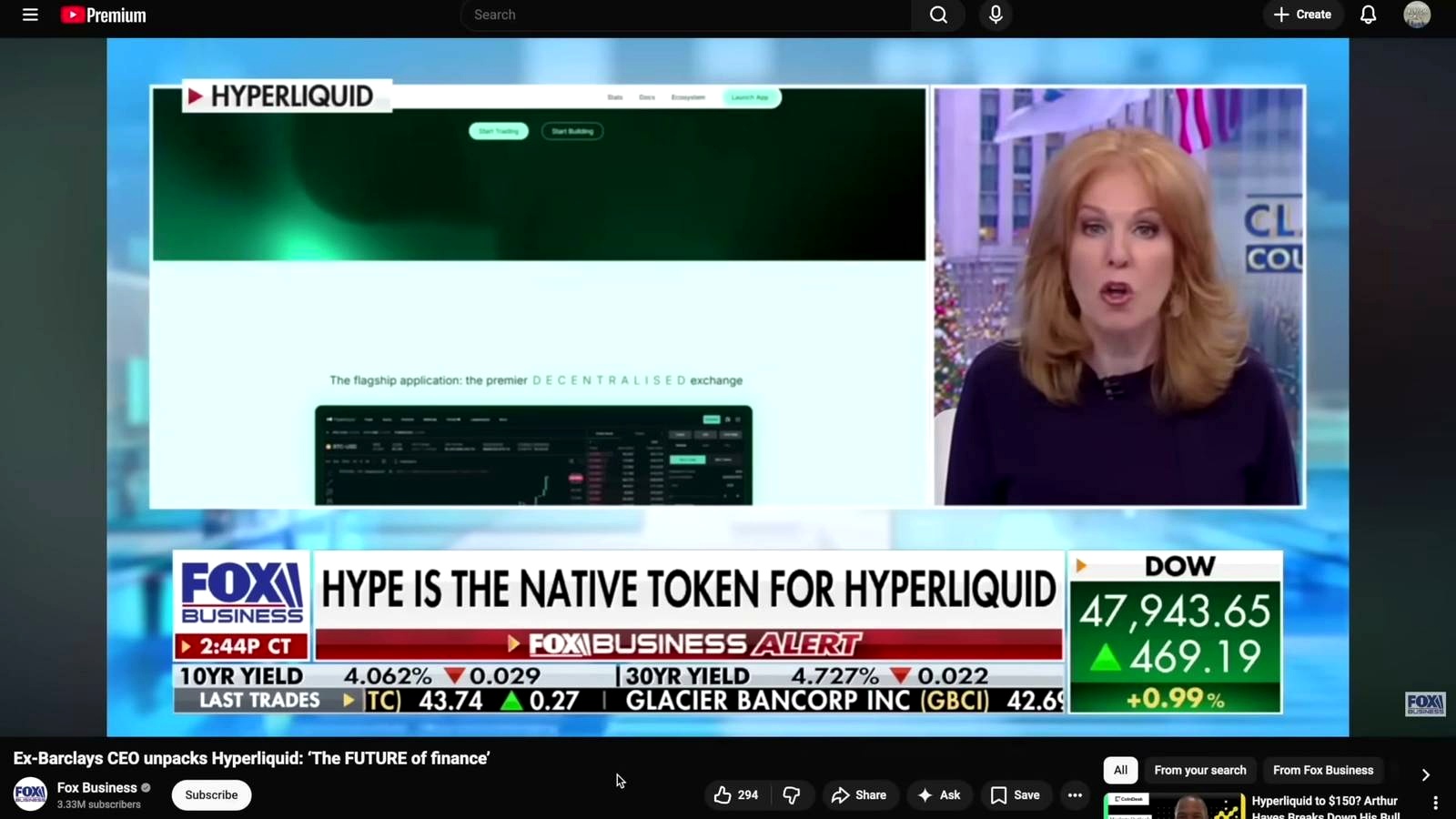Screen dimensions: 1456x819
Task: Open the Hyperliquid to $150 recommended thumbnail
Action: pyautogui.click(x=1174, y=806)
